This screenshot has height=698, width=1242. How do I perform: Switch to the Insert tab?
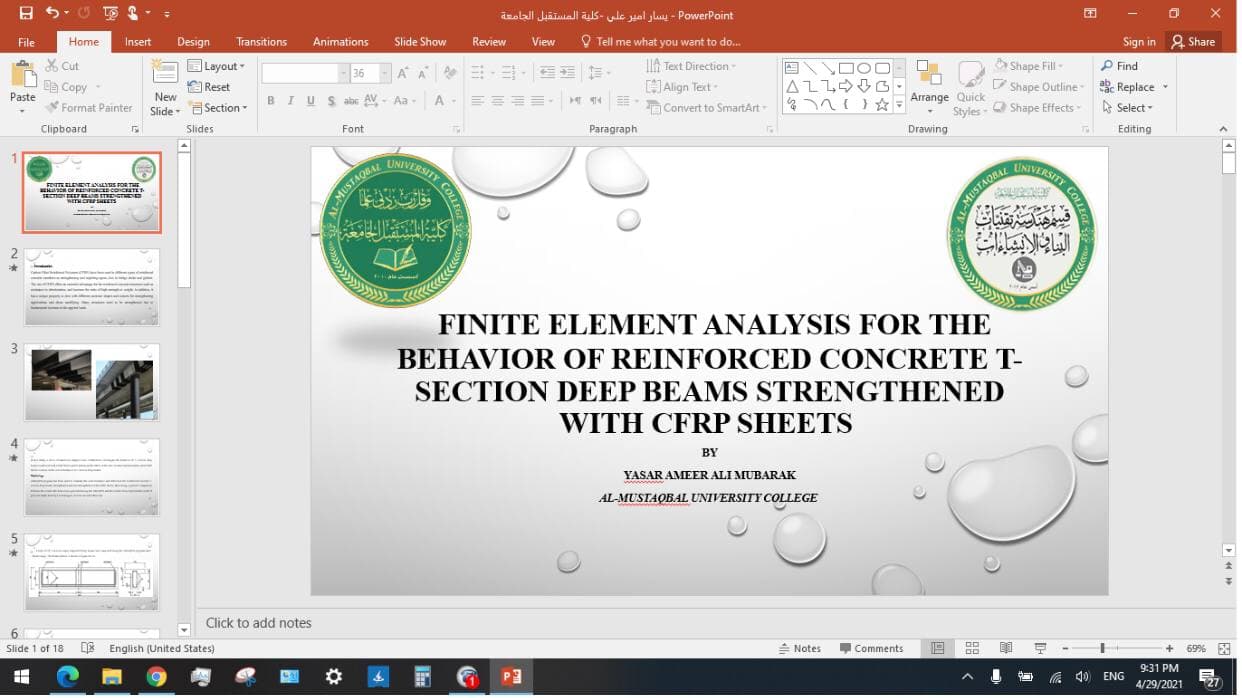[138, 42]
